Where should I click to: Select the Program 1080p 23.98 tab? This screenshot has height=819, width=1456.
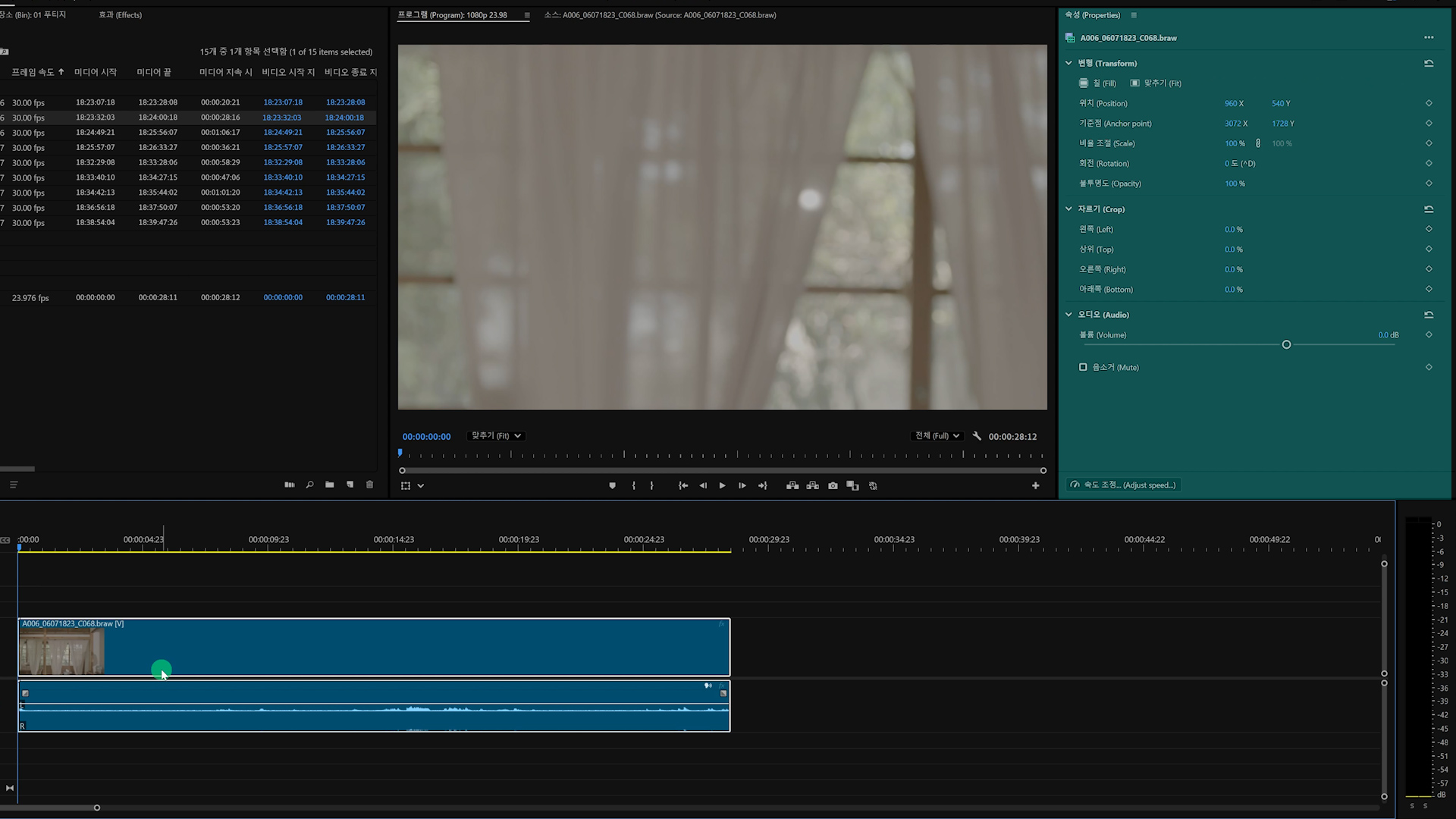453,15
